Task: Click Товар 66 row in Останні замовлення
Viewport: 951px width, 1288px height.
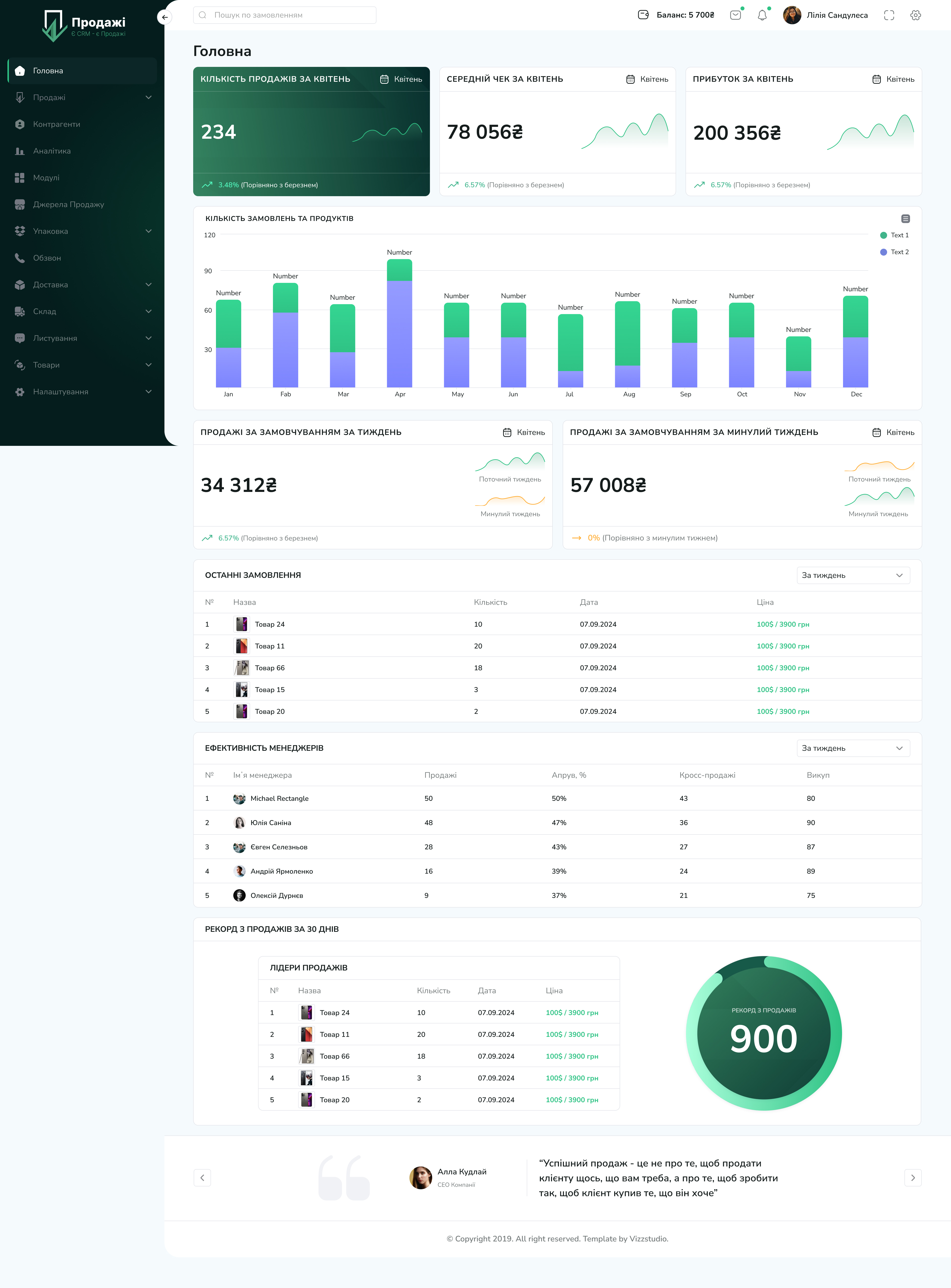Action: [x=557, y=668]
